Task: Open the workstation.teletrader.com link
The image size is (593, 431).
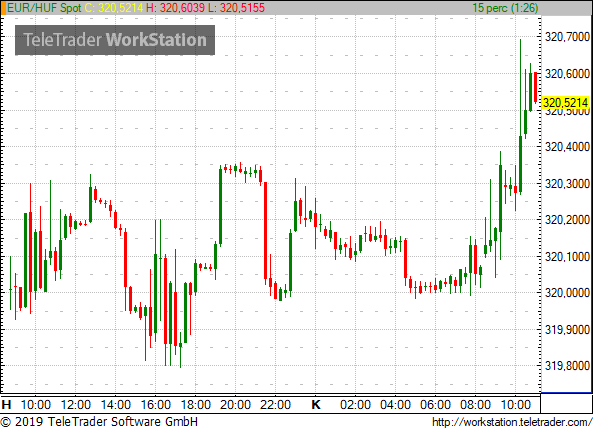Action: tap(512, 422)
